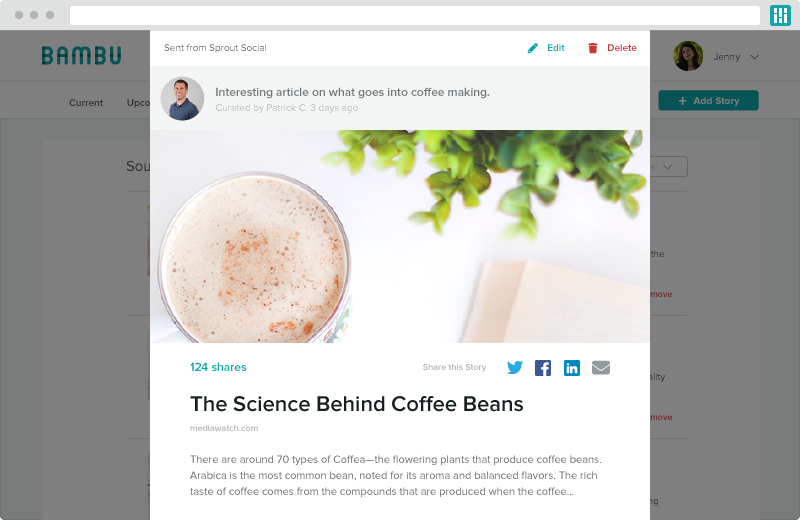This screenshot has width=800, height=520.
Task: Click the Edit text link
Action: pyautogui.click(x=556, y=48)
